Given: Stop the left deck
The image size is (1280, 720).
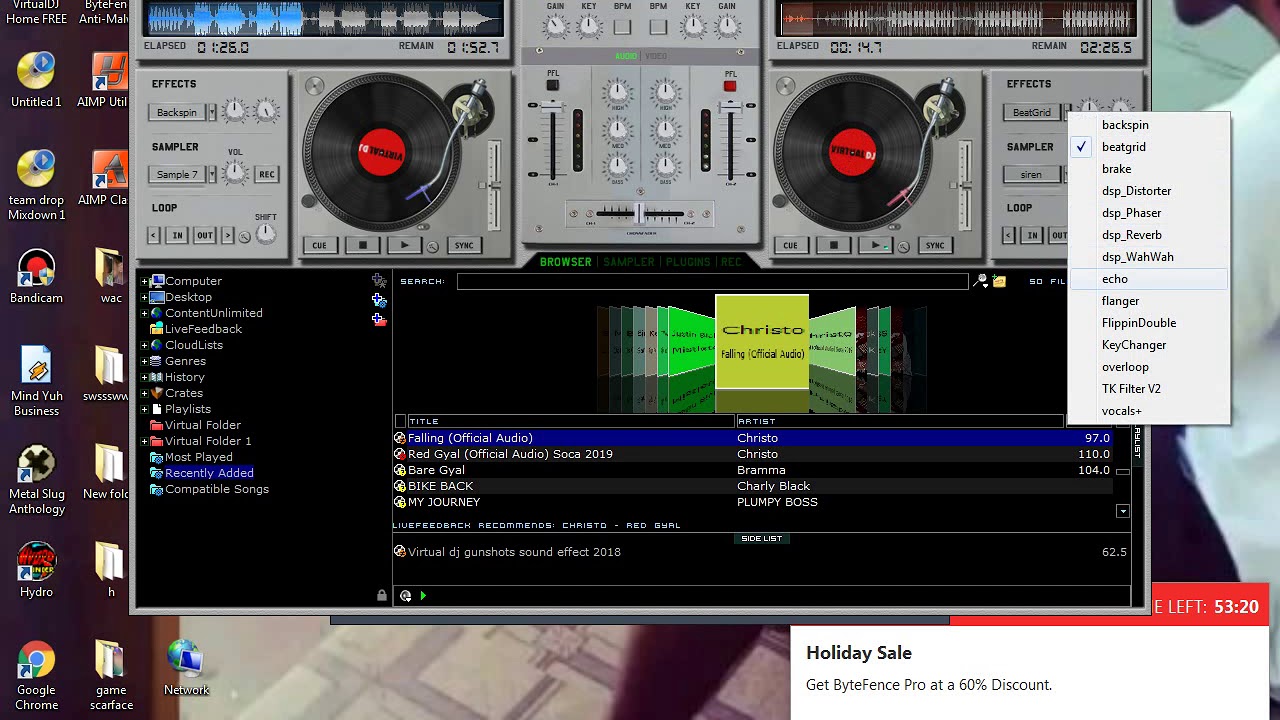Looking at the screenshot, I should coord(363,245).
